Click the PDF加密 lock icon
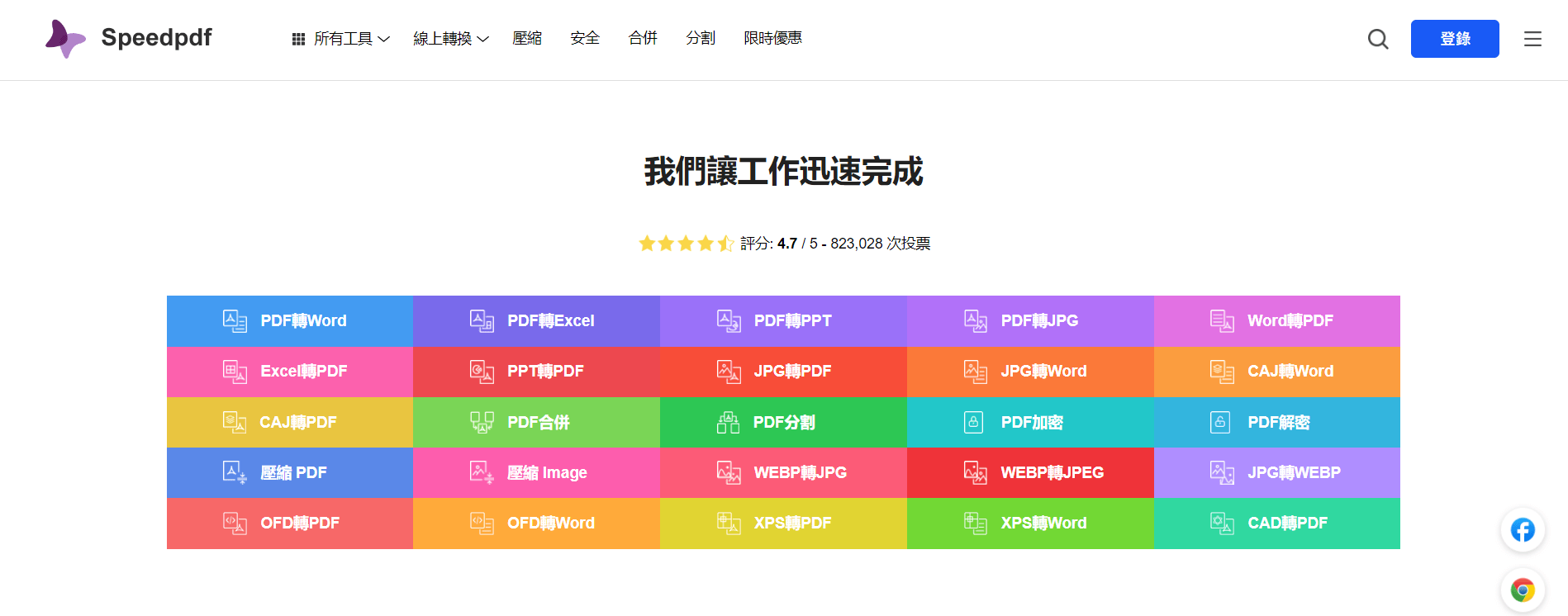This screenshot has width=1568, height=616. 974,423
